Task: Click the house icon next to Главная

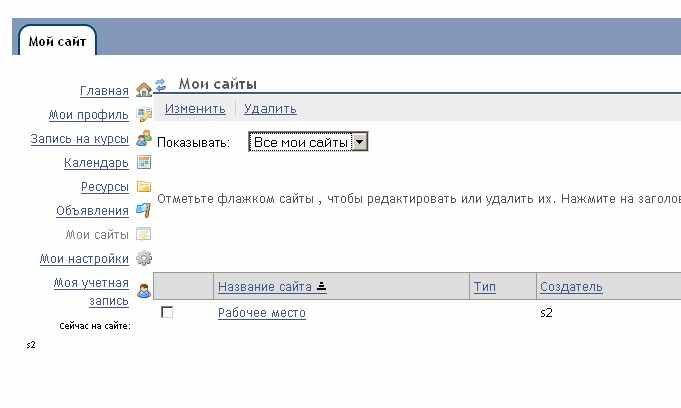Action: coord(143,90)
